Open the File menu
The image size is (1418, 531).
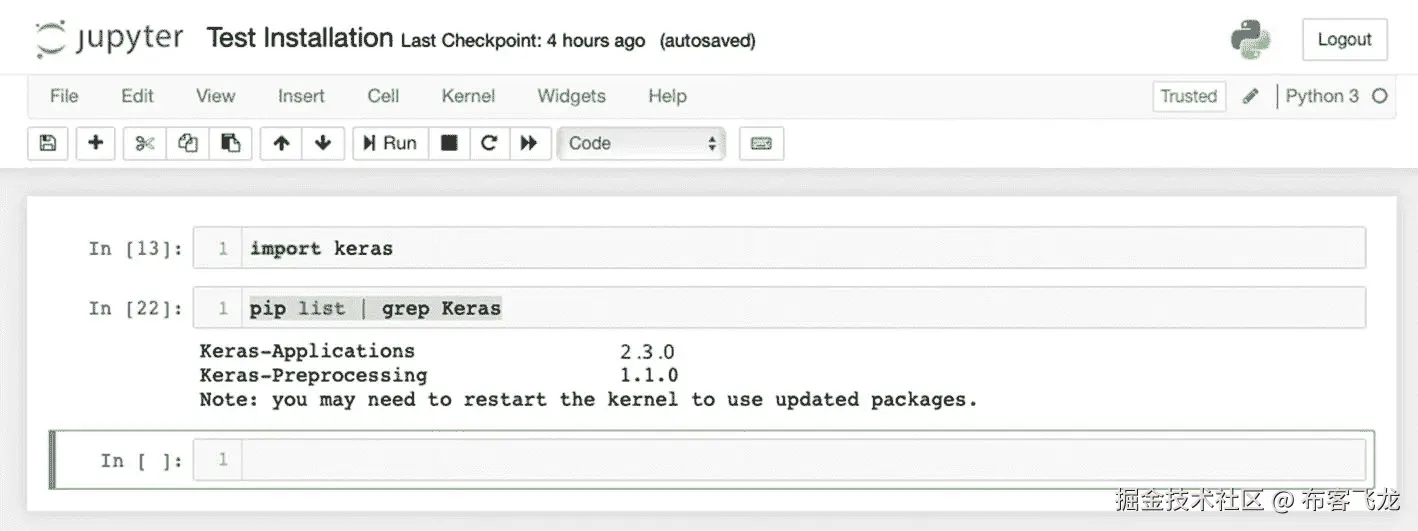point(64,96)
